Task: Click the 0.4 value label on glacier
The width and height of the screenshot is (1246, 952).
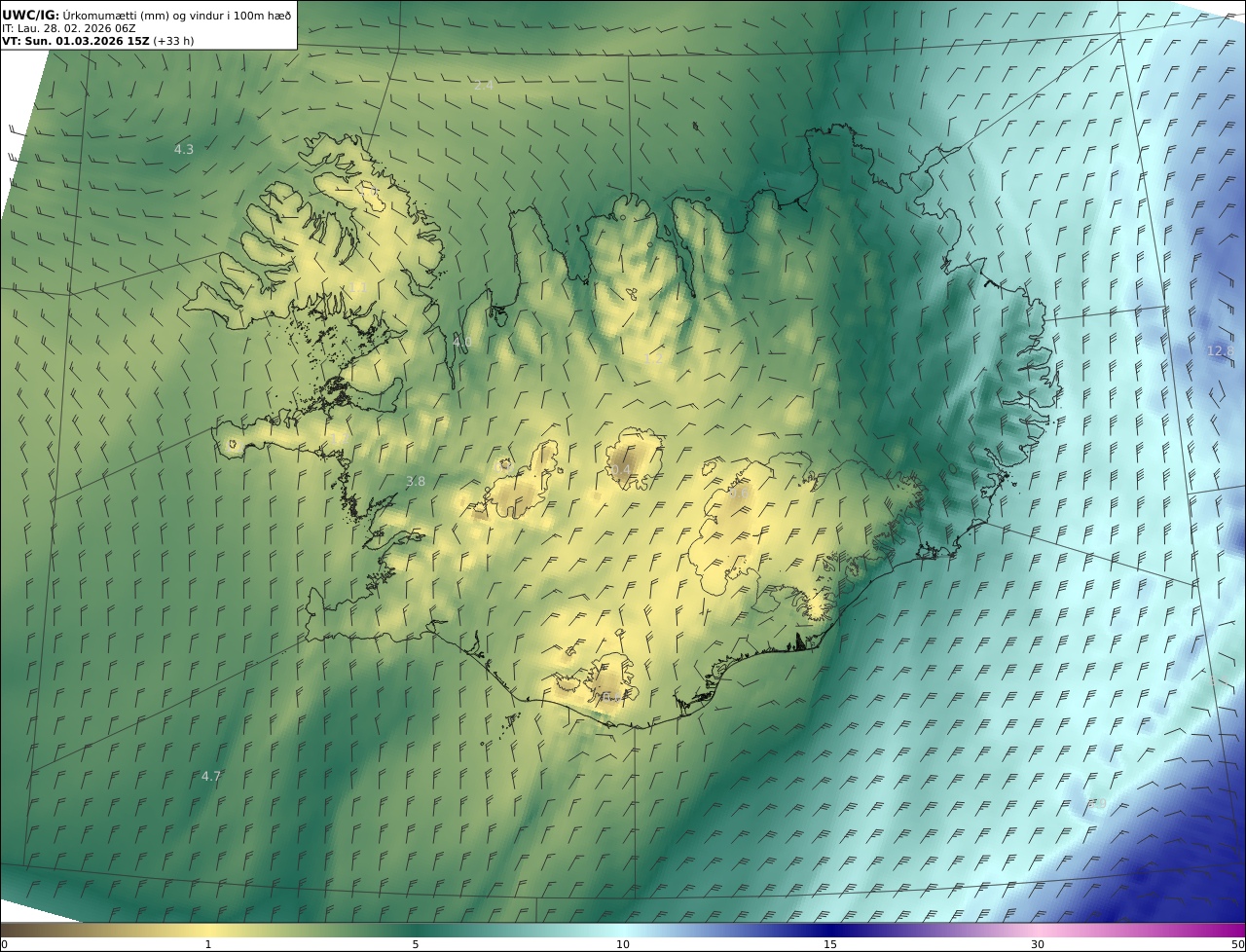Action: point(621,469)
